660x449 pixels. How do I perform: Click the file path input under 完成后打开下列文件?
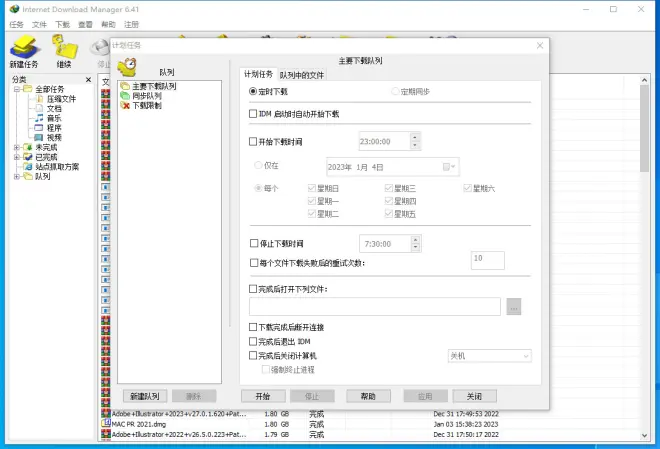pyautogui.click(x=374, y=307)
